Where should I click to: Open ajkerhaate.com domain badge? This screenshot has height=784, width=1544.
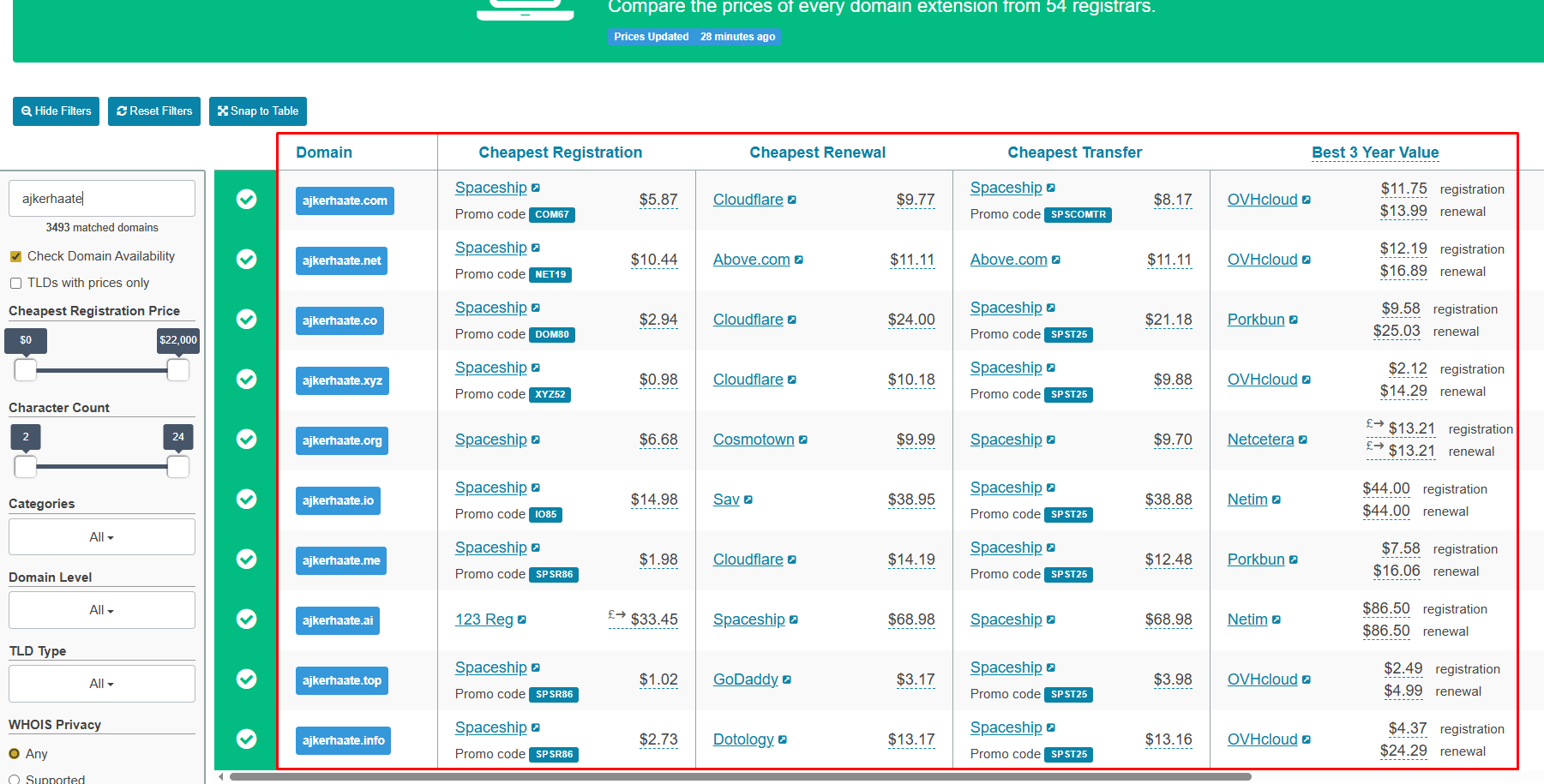[x=345, y=200]
